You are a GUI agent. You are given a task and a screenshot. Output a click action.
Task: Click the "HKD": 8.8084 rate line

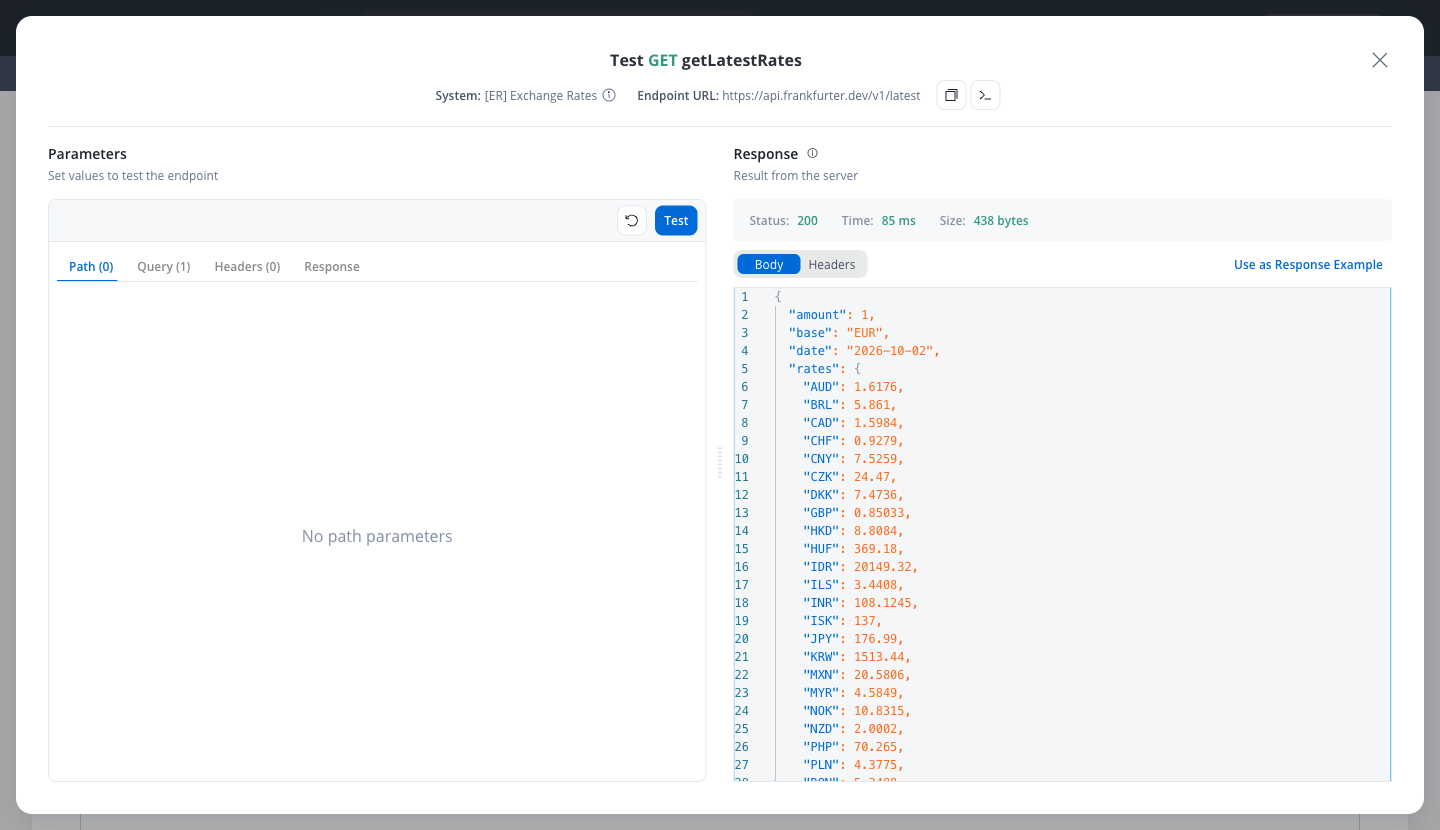click(853, 531)
